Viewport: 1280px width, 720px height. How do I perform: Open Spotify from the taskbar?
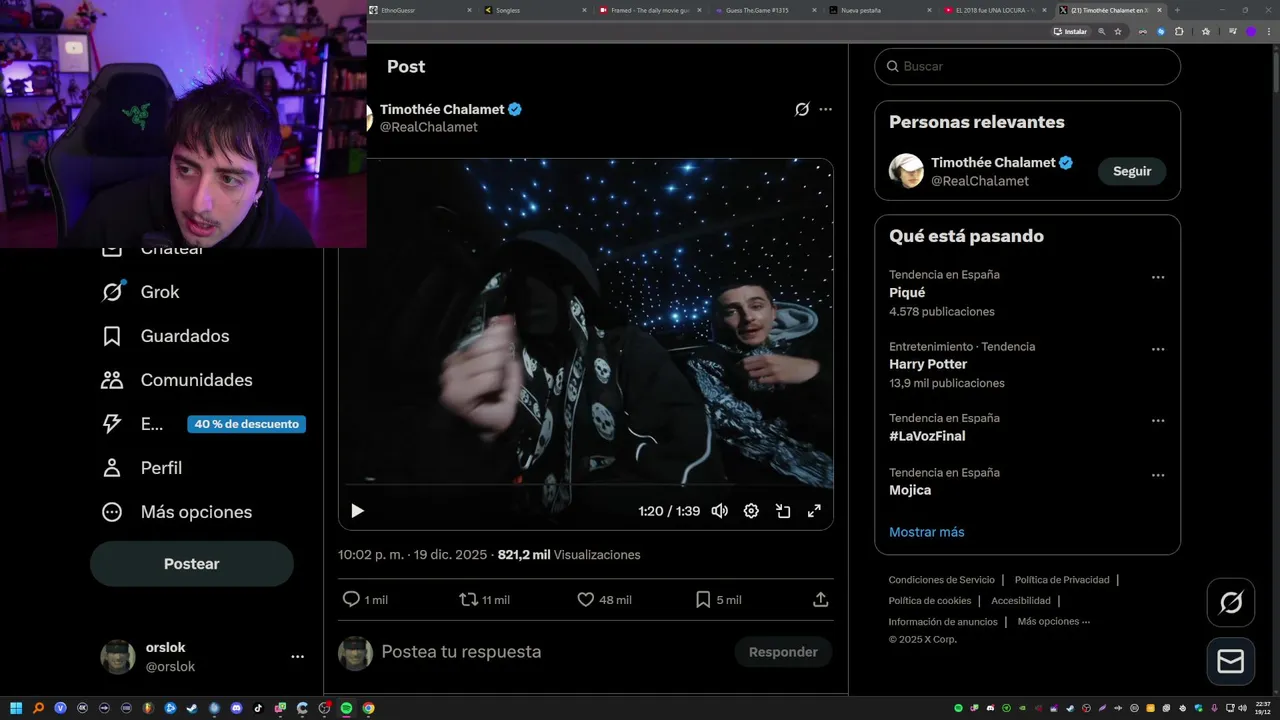coord(346,708)
